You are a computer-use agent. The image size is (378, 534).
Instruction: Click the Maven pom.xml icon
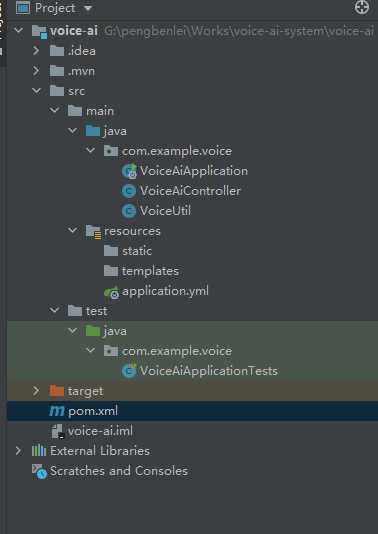point(57,411)
